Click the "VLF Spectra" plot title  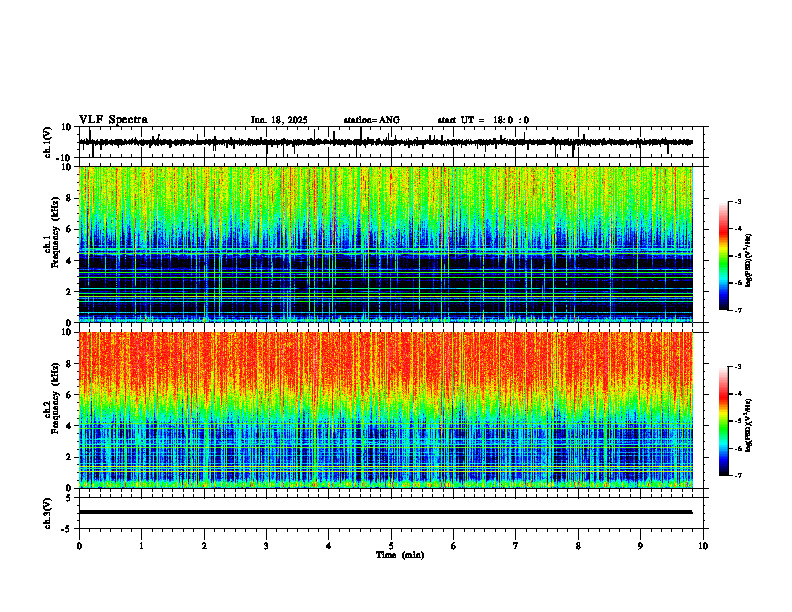(x=113, y=120)
